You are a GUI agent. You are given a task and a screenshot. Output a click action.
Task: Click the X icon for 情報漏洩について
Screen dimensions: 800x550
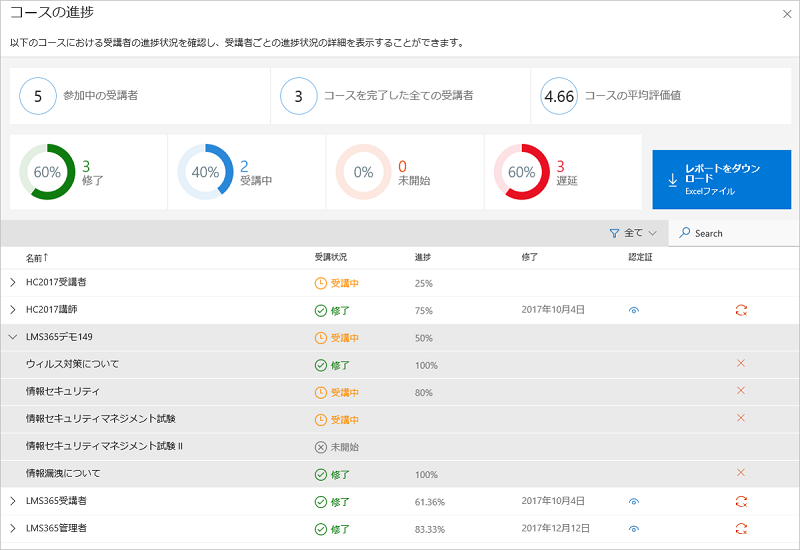click(741, 472)
